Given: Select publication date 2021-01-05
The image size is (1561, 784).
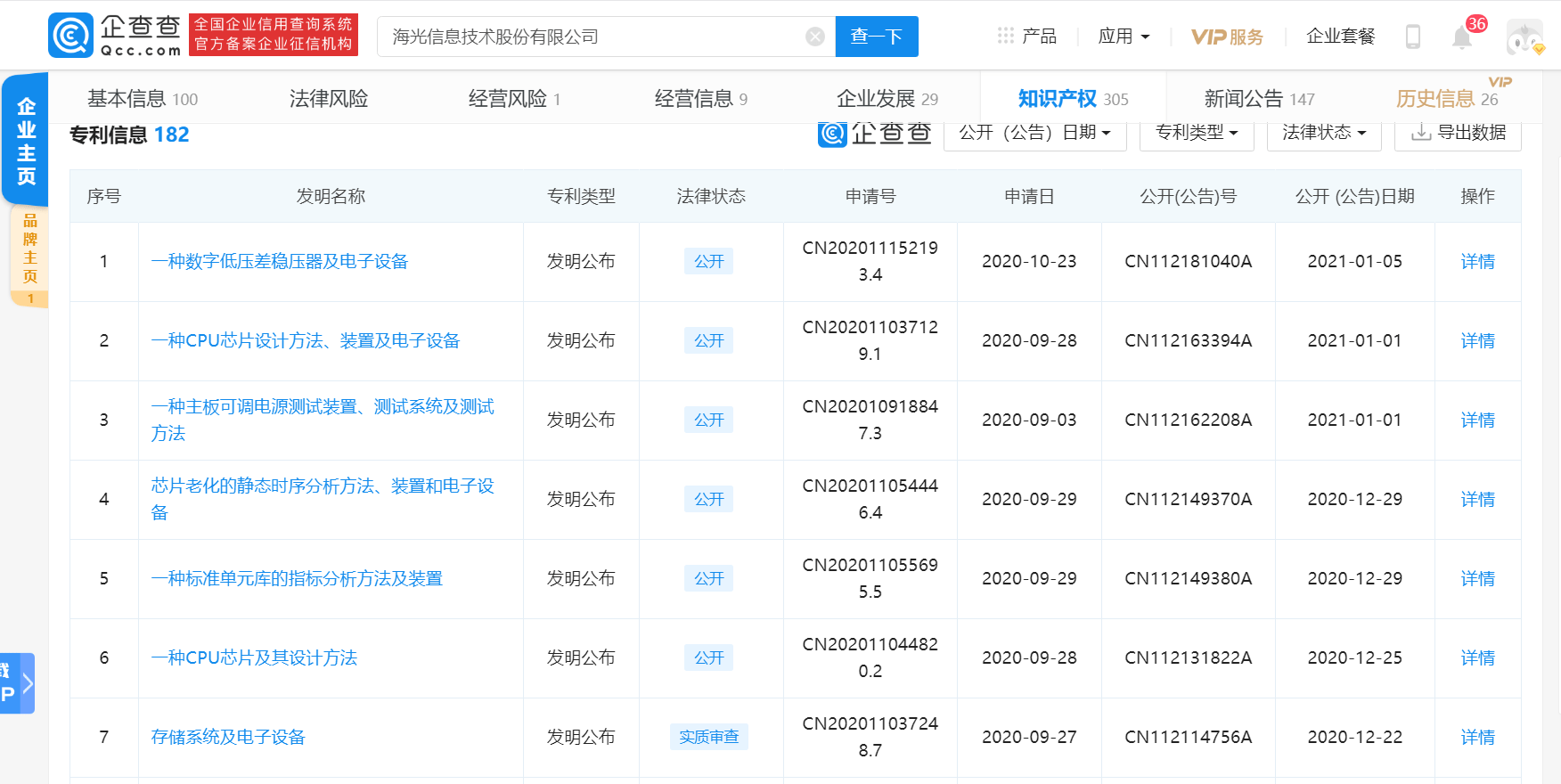Looking at the screenshot, I should (x=1354, y=261).
